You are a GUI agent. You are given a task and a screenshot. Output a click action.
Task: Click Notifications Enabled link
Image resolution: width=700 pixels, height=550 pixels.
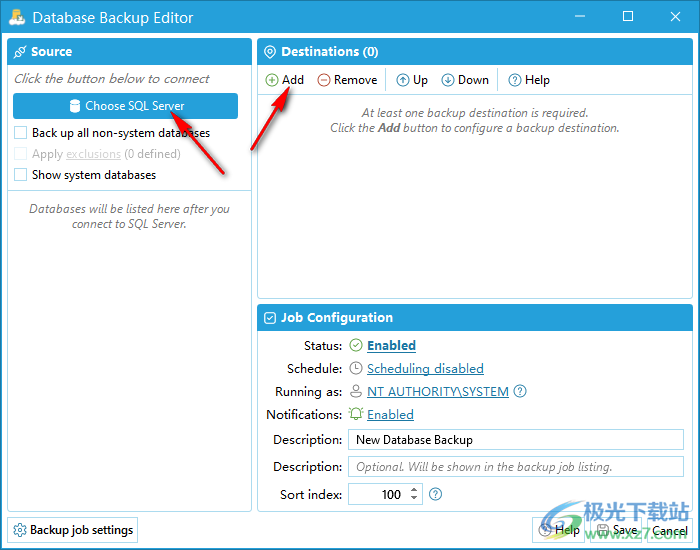coord(390,415)
